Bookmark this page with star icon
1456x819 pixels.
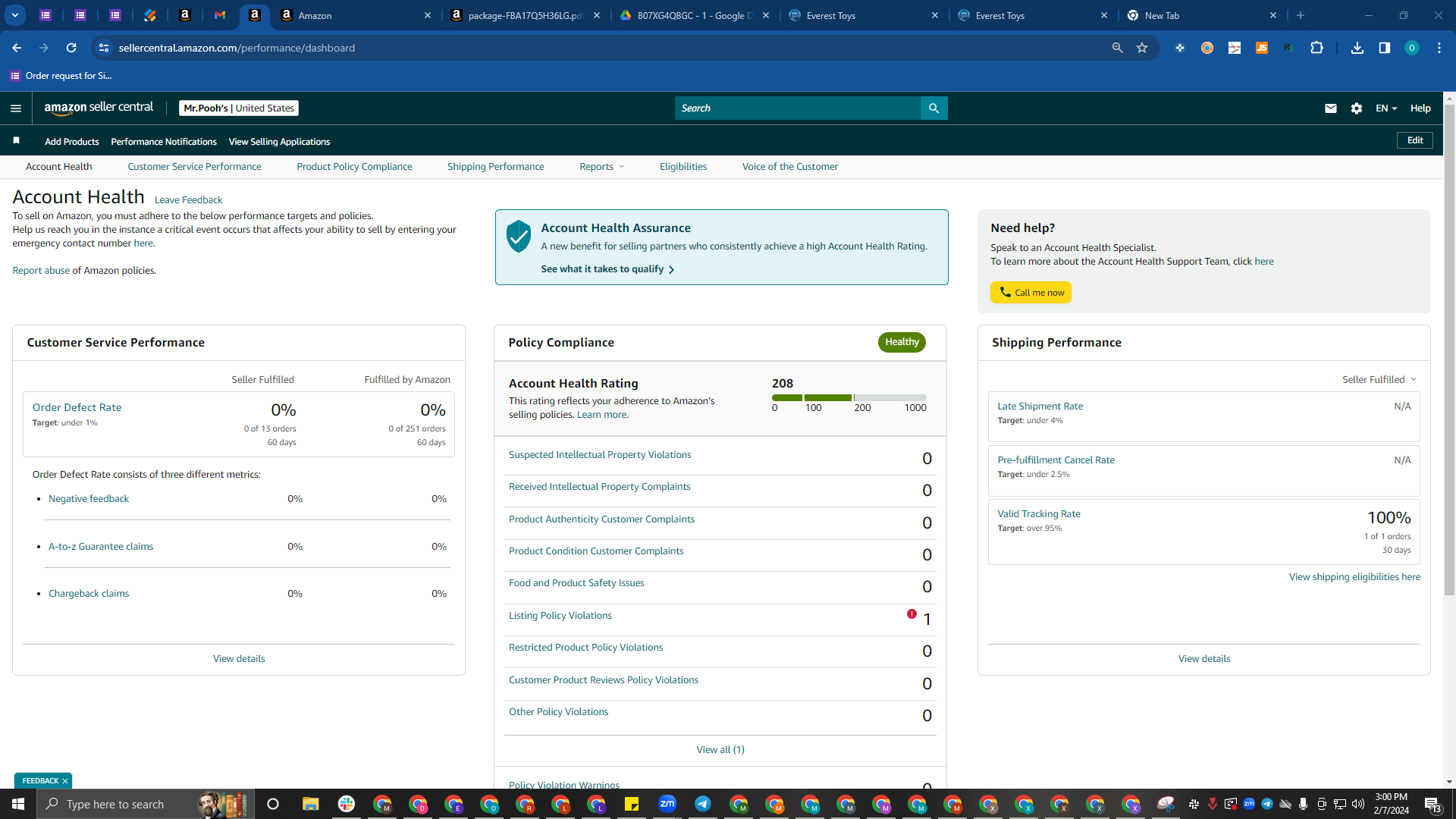click(1142, 48)
